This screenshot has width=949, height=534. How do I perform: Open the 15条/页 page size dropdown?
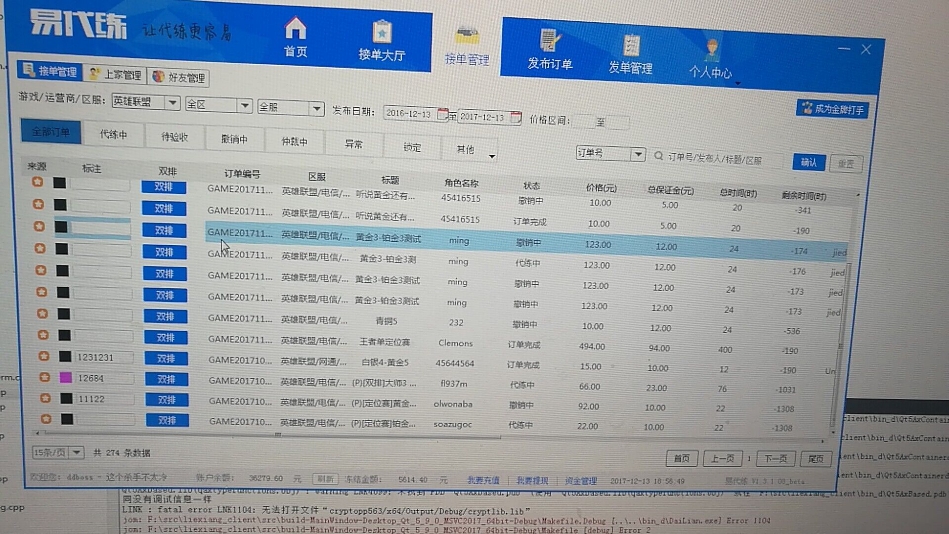tap(57, 452)
